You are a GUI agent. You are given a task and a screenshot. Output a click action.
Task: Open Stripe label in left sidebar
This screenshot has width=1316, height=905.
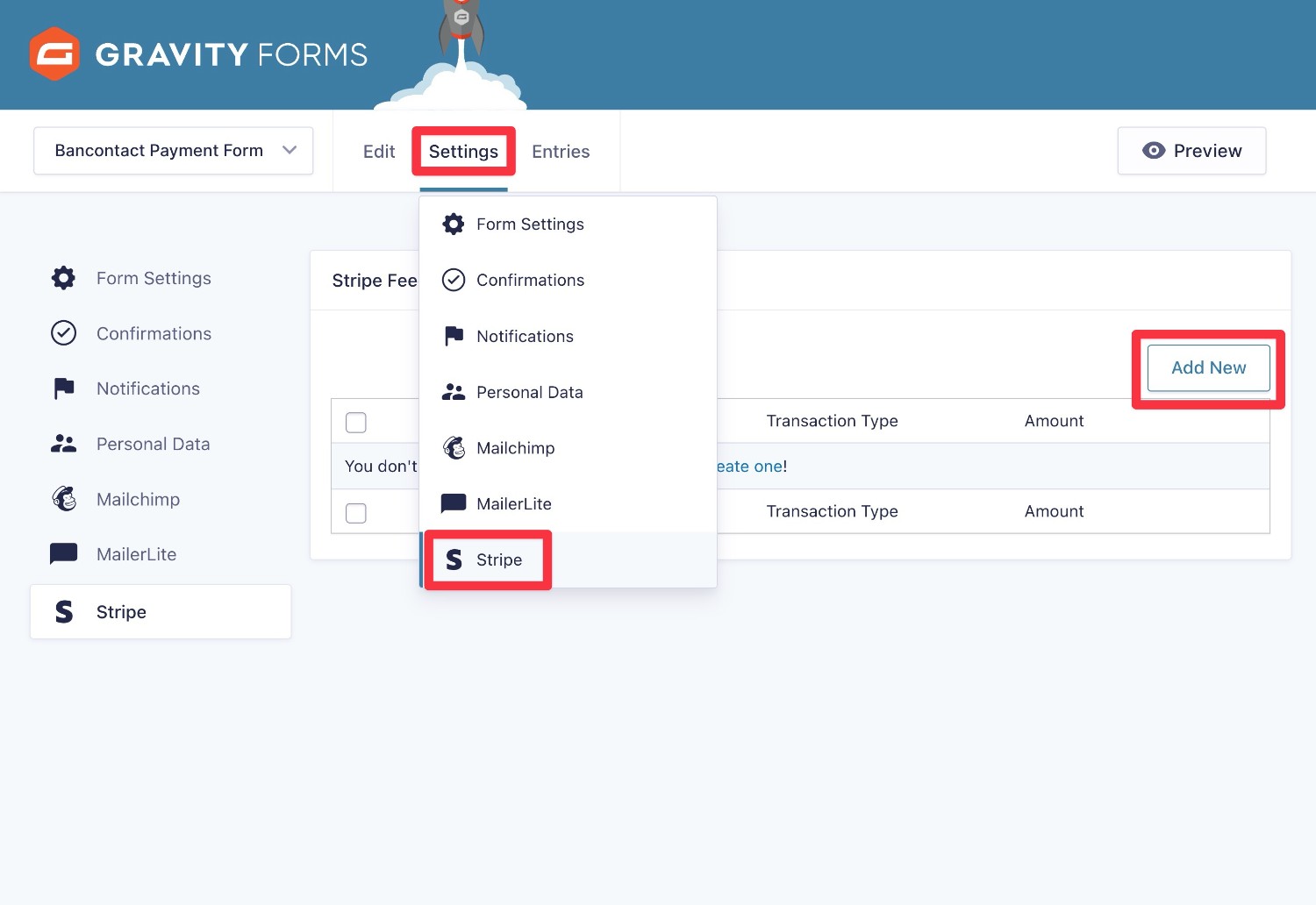pos(121,612)
